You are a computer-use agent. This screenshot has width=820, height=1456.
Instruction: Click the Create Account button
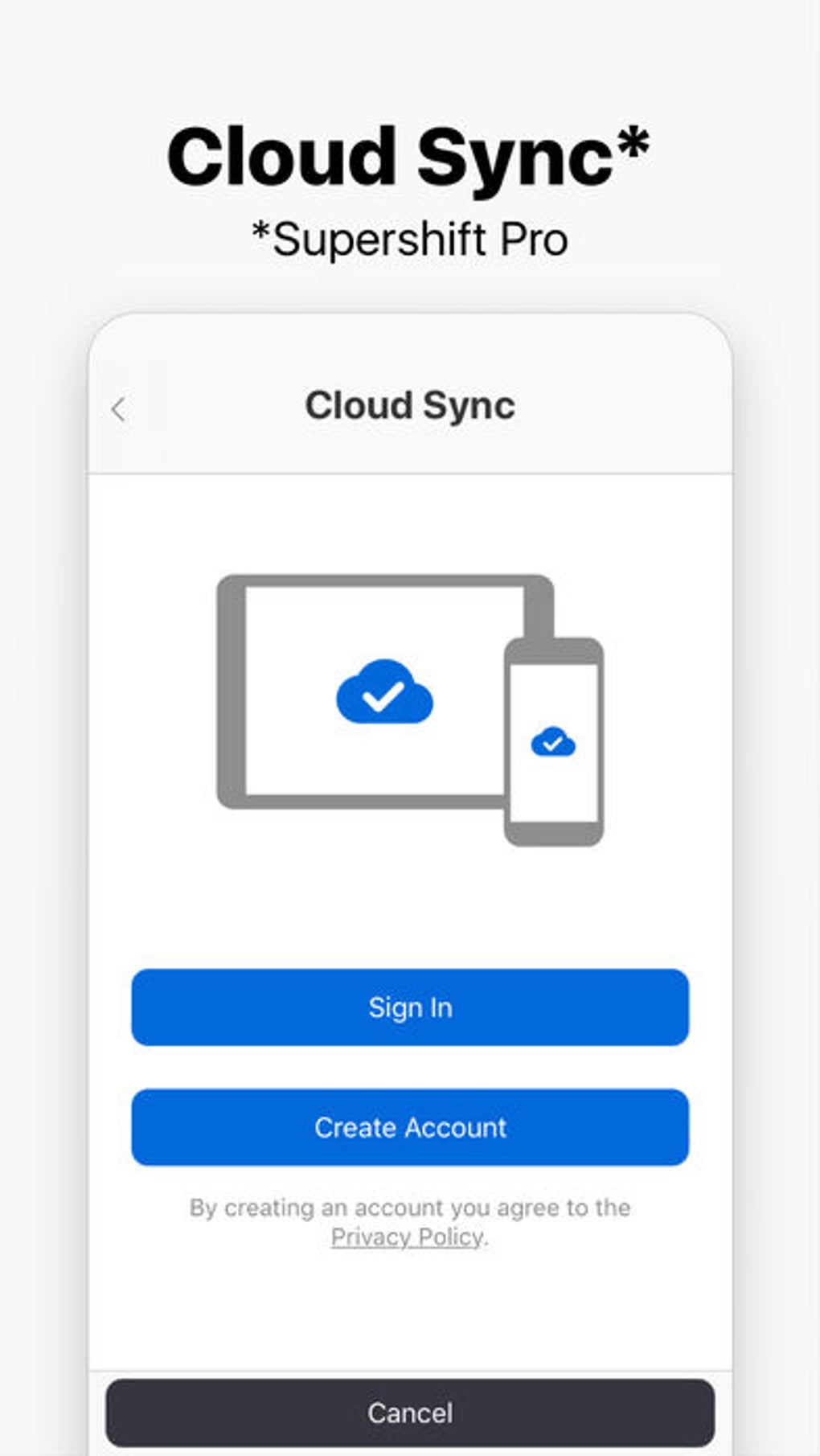(x=410, y=1127)
